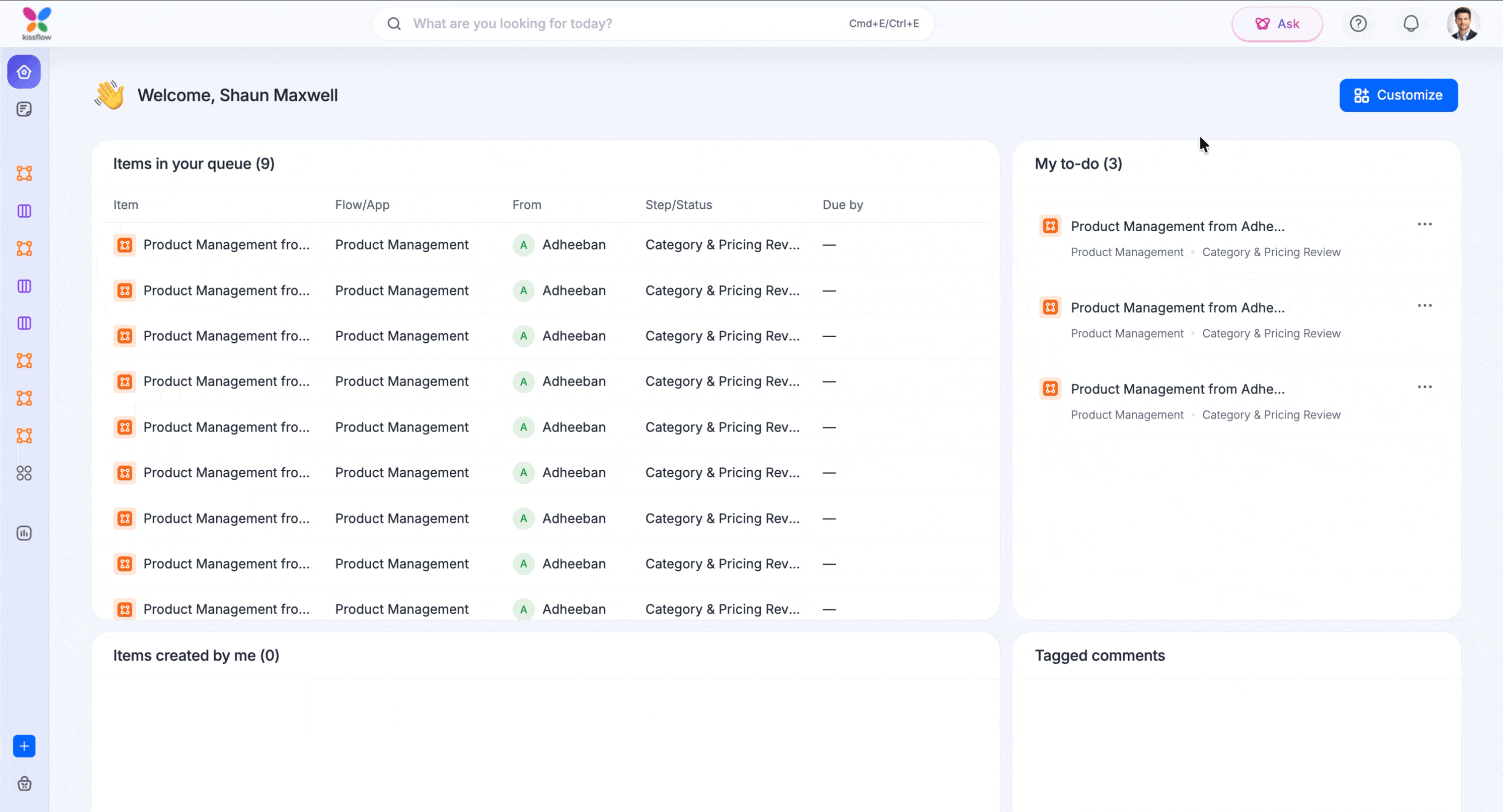This screenshot has width=1503, height=812.
Task: Open the notifications bell
Action: [1411, 23]
